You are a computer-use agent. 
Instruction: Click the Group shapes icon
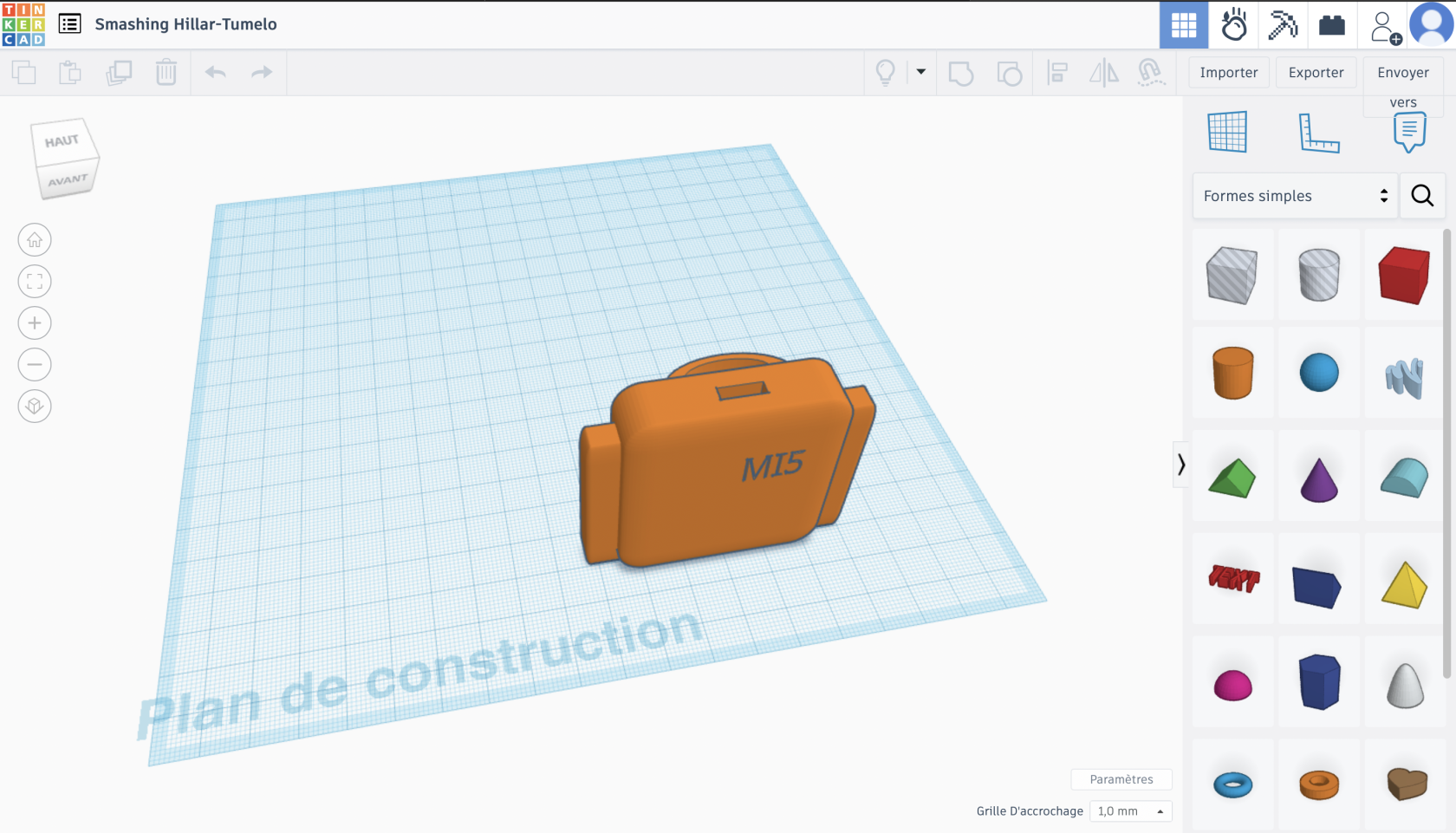961,73
